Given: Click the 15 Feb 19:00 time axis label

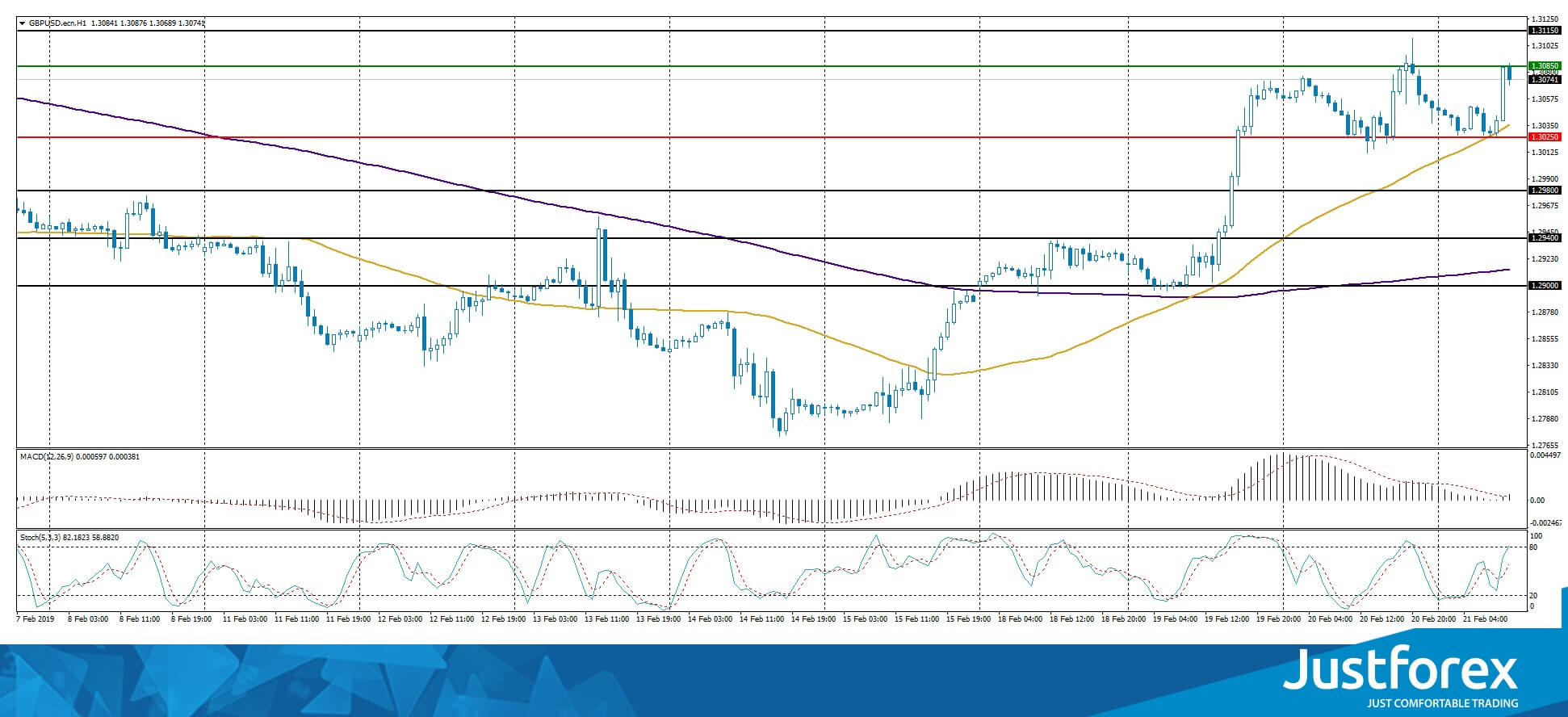Looking at the screenshot, I should [968, 619].
